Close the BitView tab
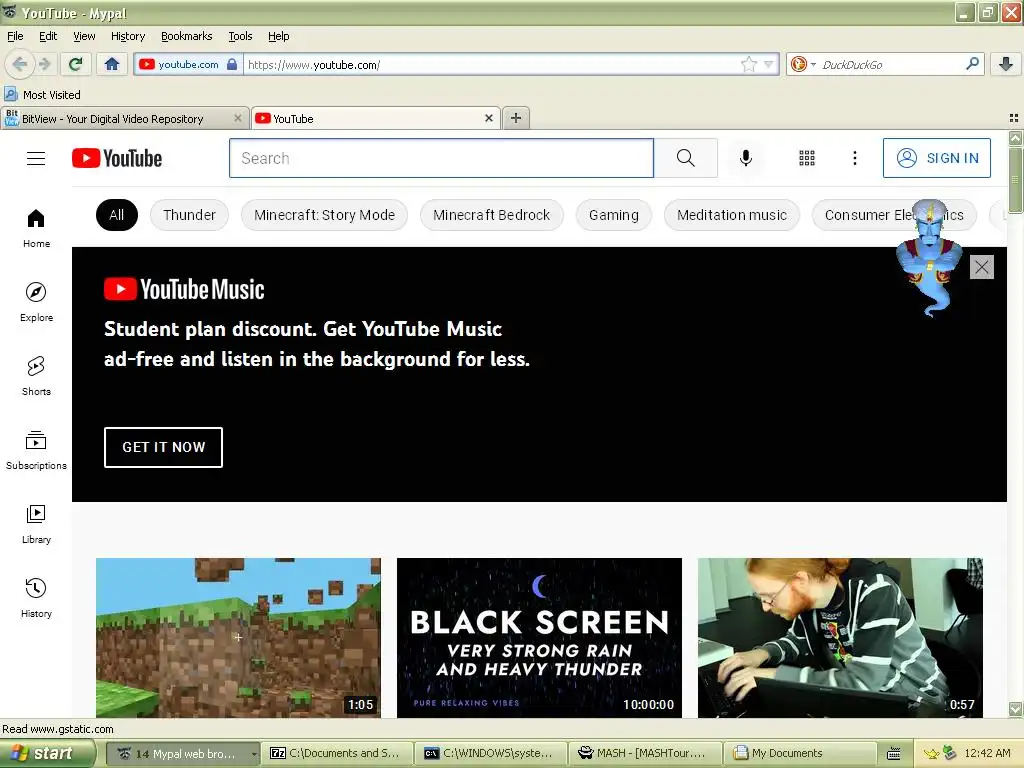 tap(238, 118)
